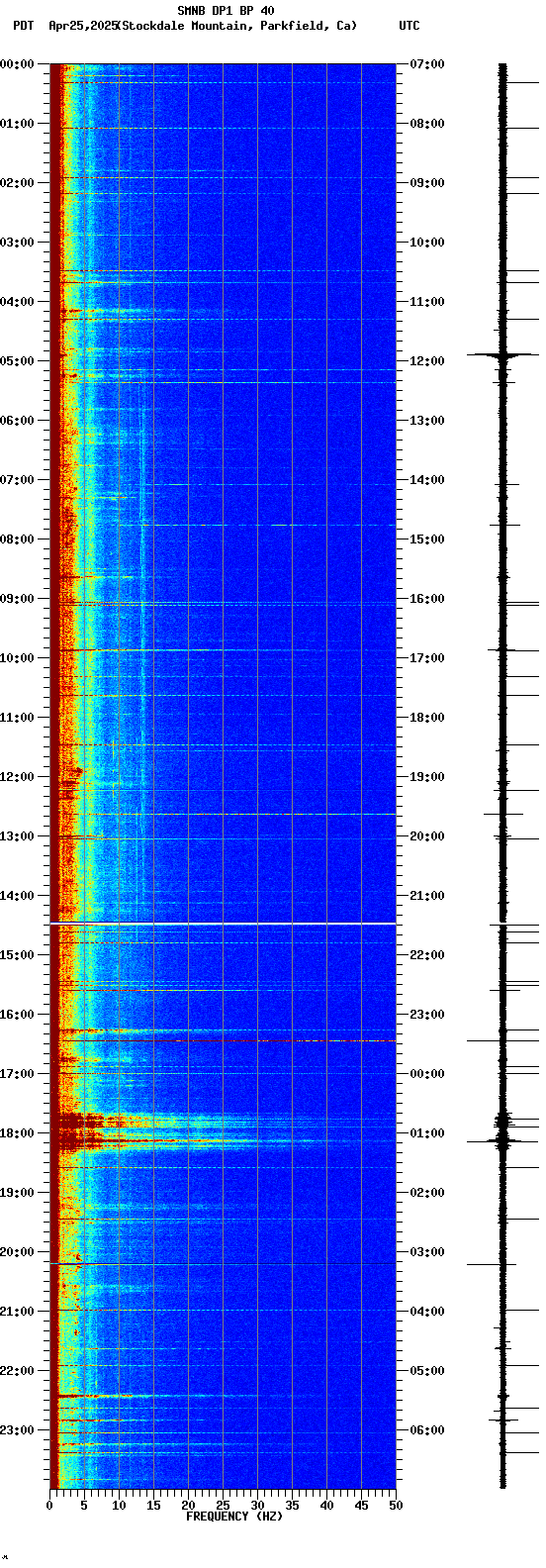
Task: Click the 15:00 label on the UTC axis
Action: [x=427, y=539]
